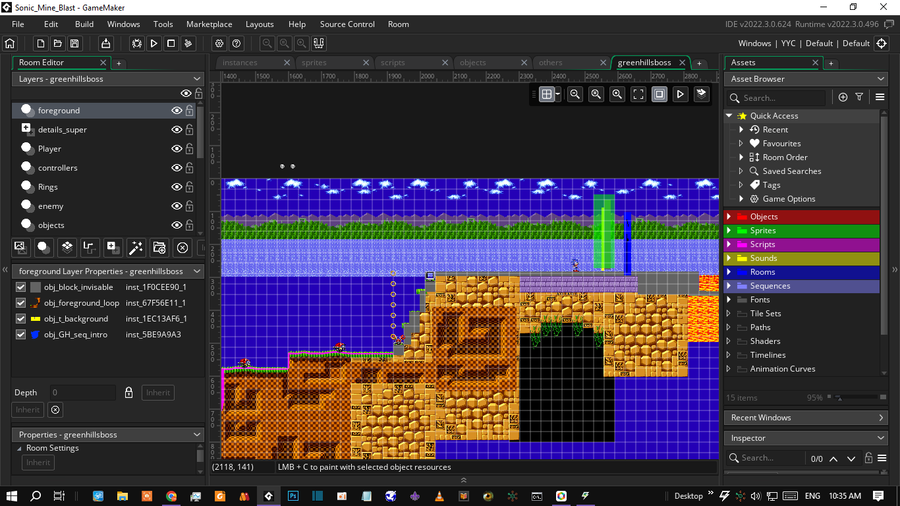Click the Inherit button under Room Settings
The height and width of the screenshot is (506, 900).
pyautogui.click(x=38, y=462)
